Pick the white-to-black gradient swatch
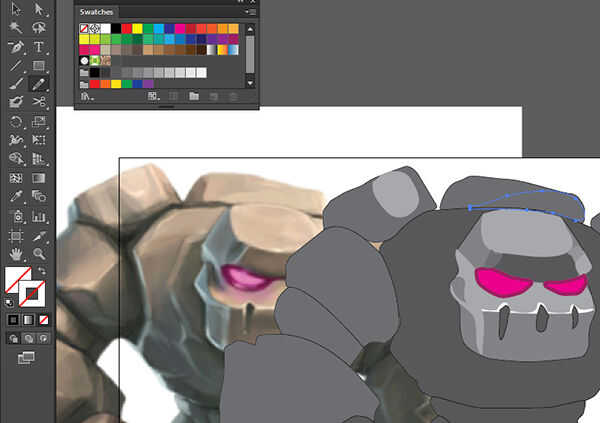Image resolution: width=600 pixels, height=423 pixels. 212,50
